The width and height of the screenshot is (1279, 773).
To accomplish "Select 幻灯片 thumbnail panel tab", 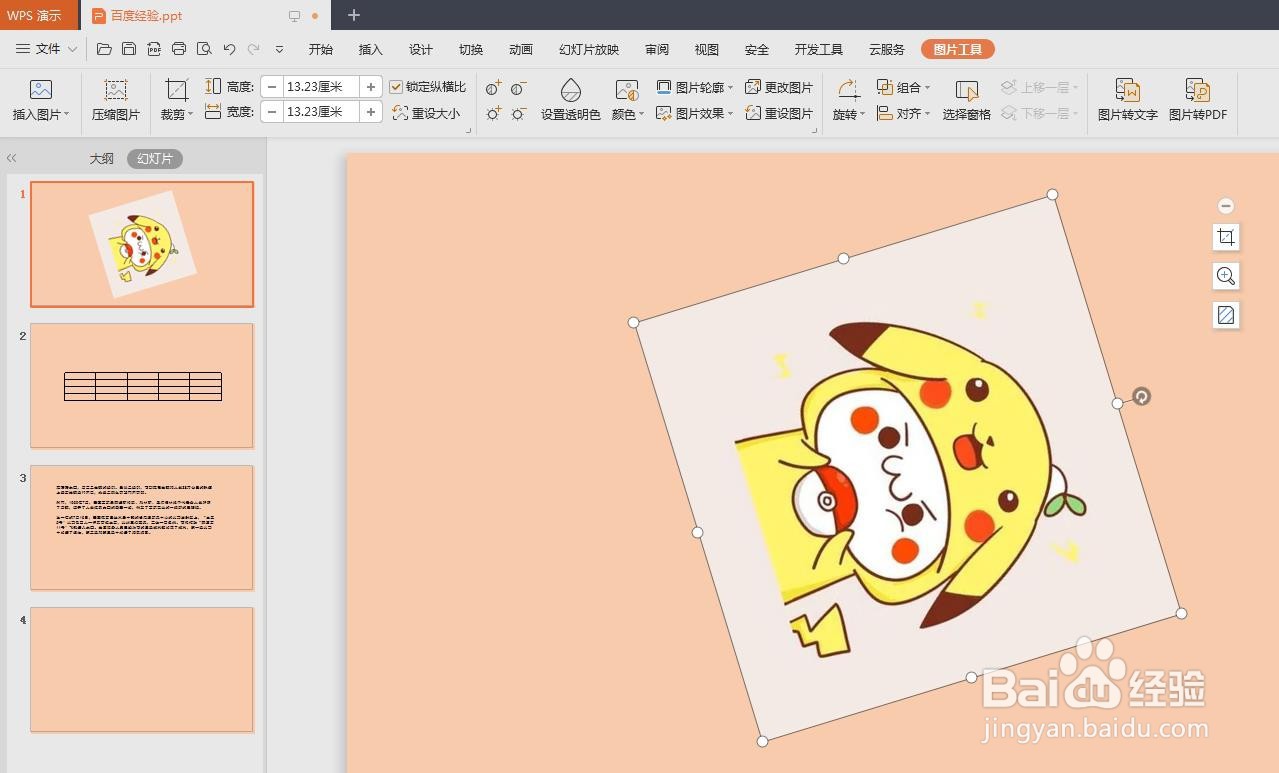I will [x=155, y=158].
